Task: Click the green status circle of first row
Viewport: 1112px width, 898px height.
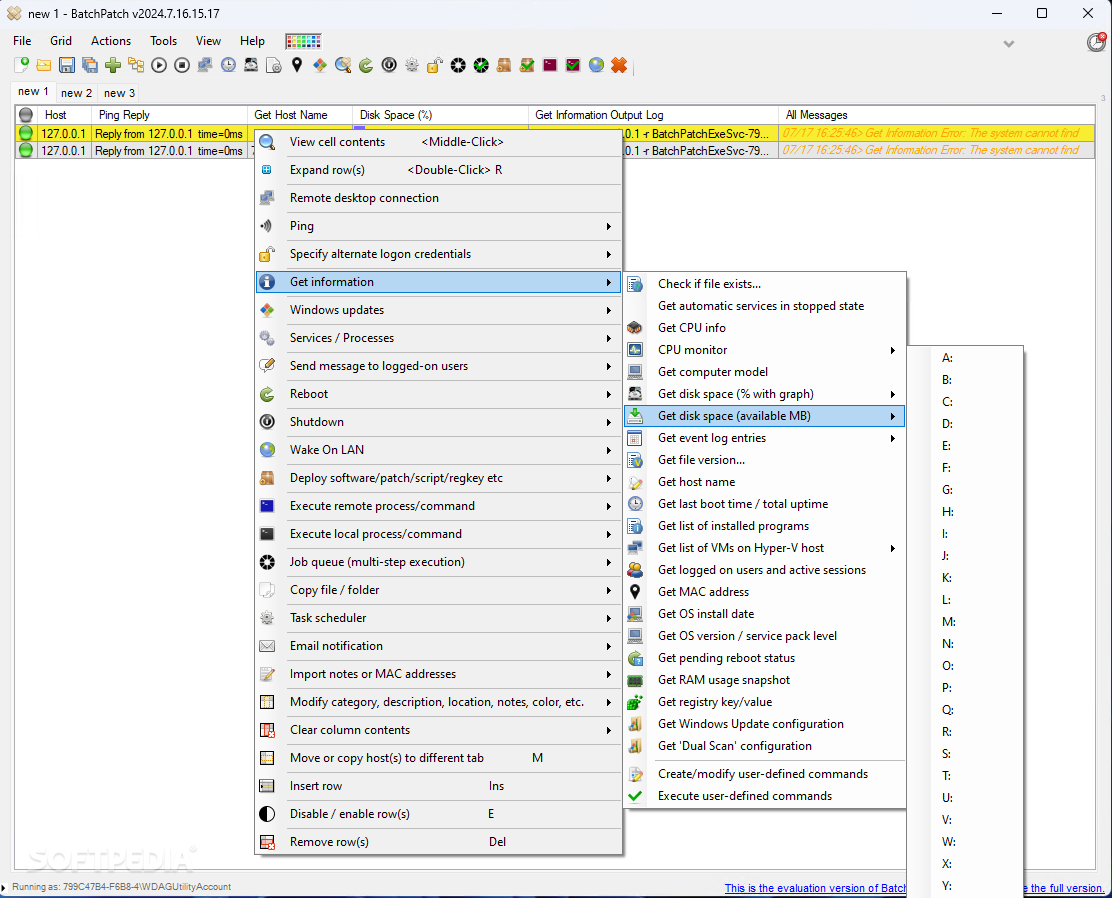Action: pyautogui.click(x=26, y=133)
